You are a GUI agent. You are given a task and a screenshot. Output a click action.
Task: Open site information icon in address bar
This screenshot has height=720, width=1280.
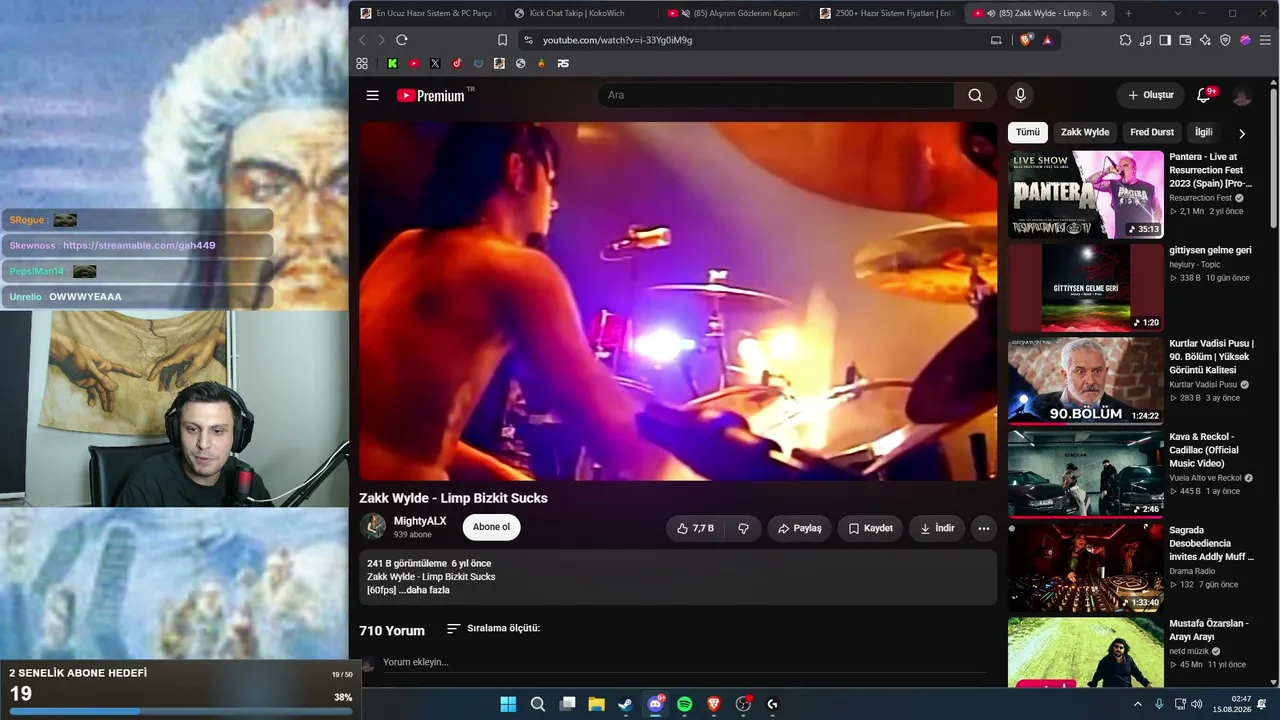click(528, 40)
